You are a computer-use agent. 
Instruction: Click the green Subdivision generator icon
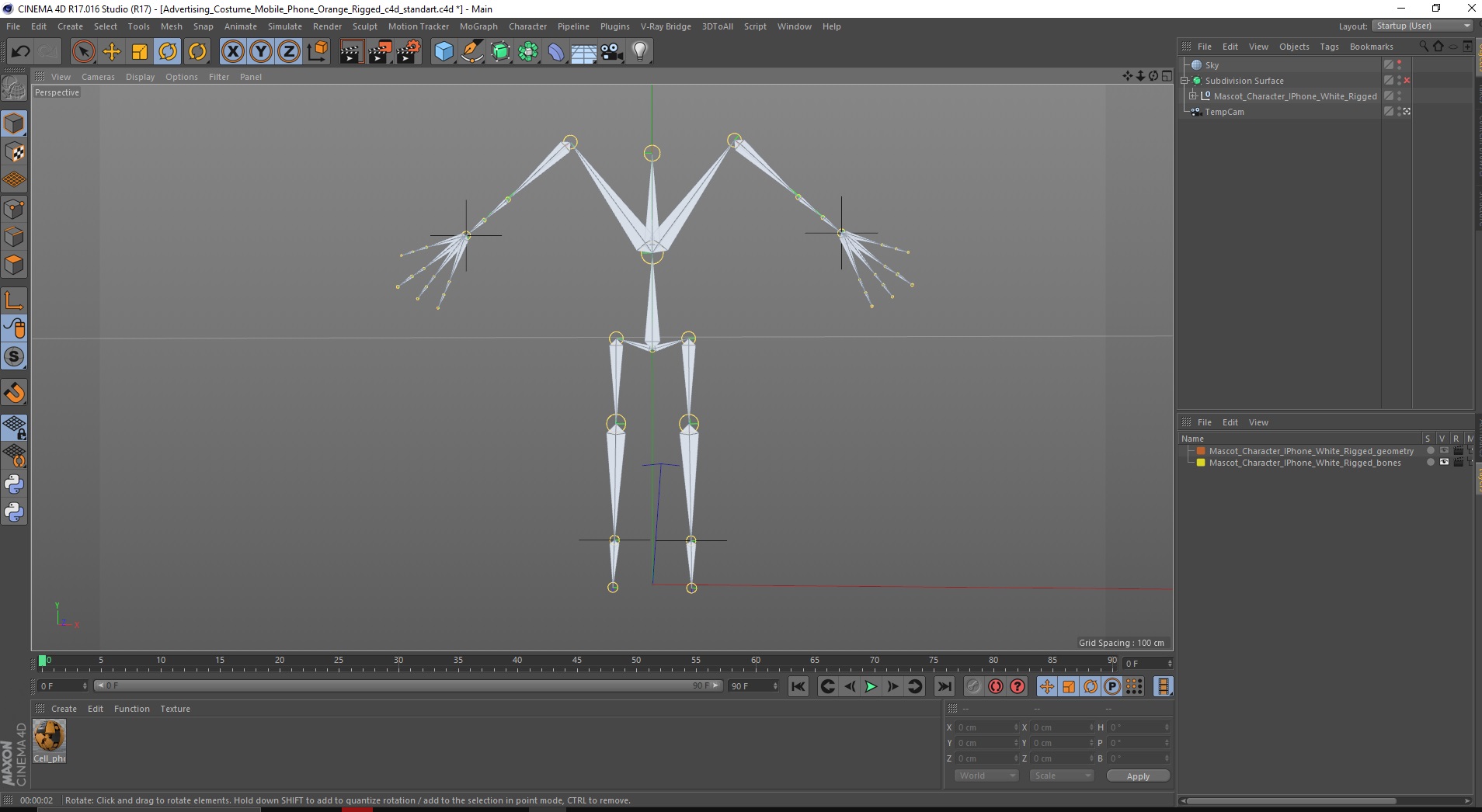tap(500, 52)
